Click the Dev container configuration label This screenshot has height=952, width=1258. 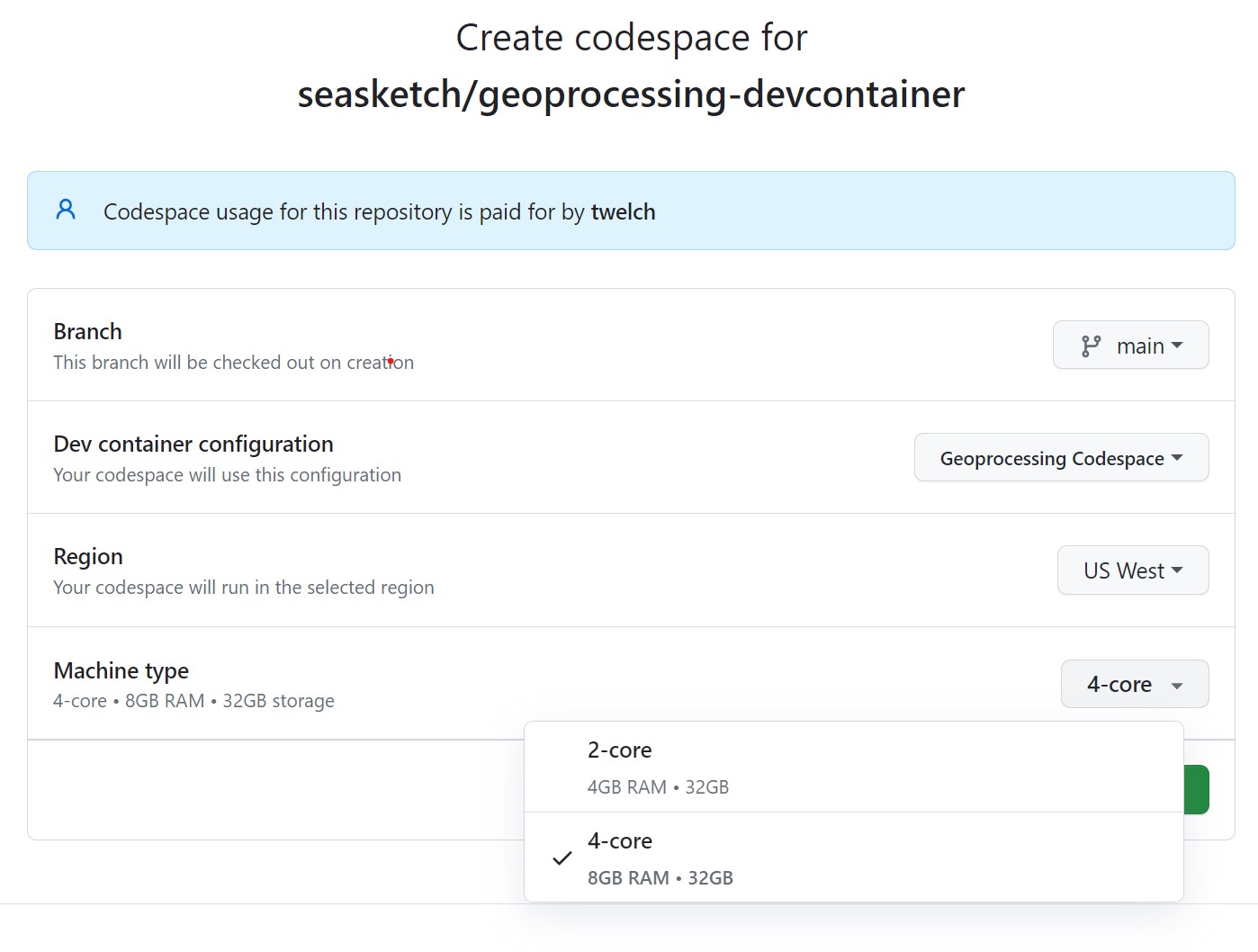tap(193, 444)
